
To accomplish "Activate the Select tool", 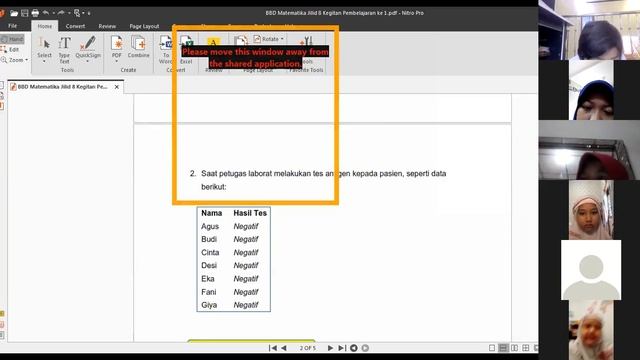I will point(44,47).
